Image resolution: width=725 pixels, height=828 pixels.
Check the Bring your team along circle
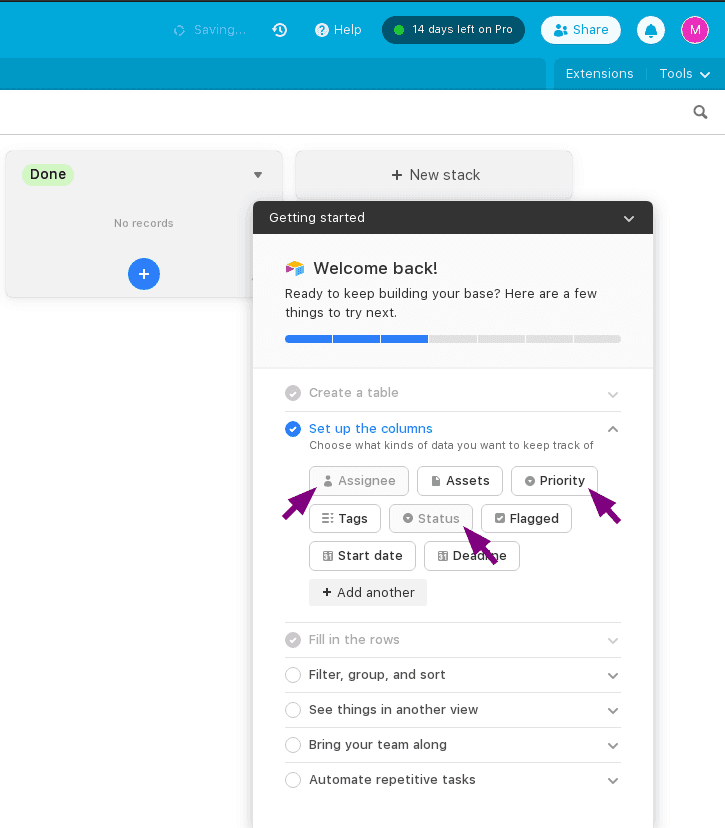(x=293, y=745)
